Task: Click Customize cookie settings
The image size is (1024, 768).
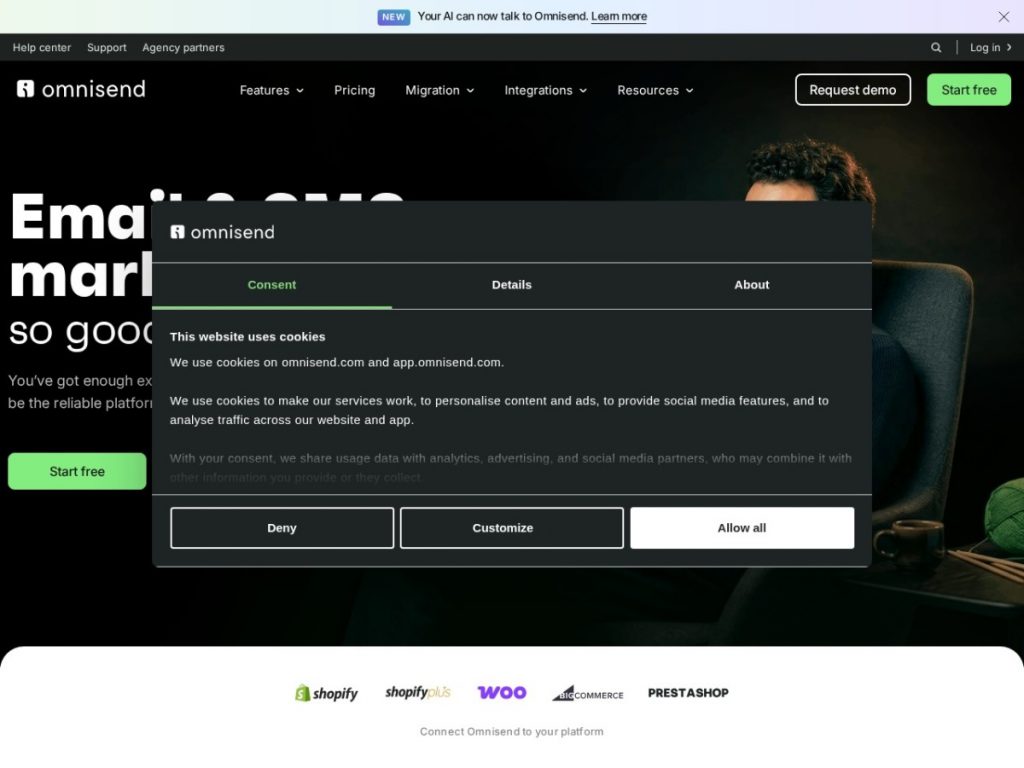Action: [511, 528]
